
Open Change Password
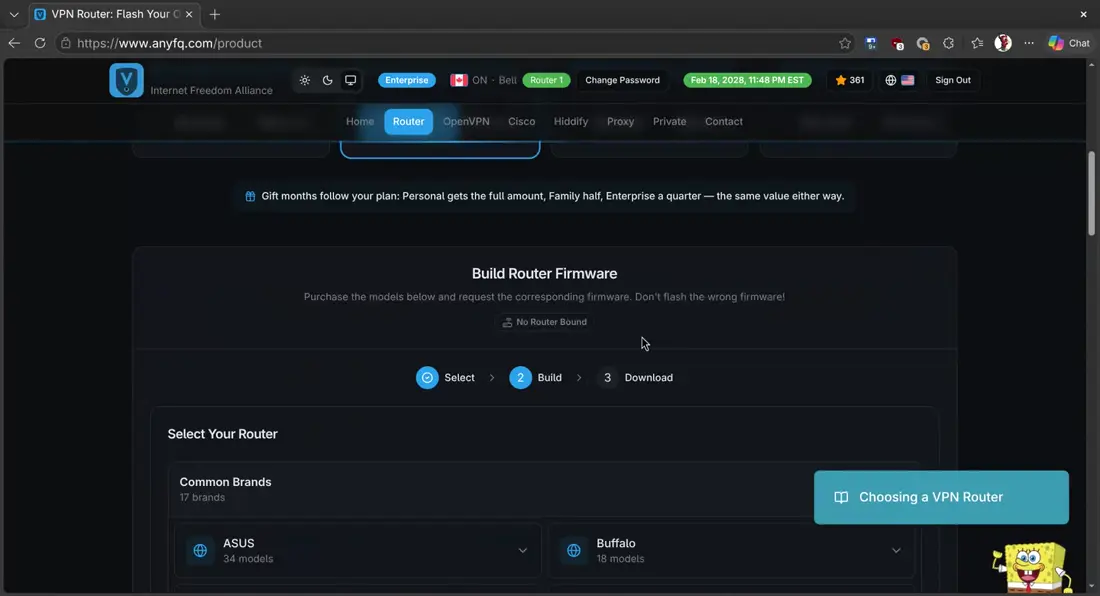(x=622, y=80)
